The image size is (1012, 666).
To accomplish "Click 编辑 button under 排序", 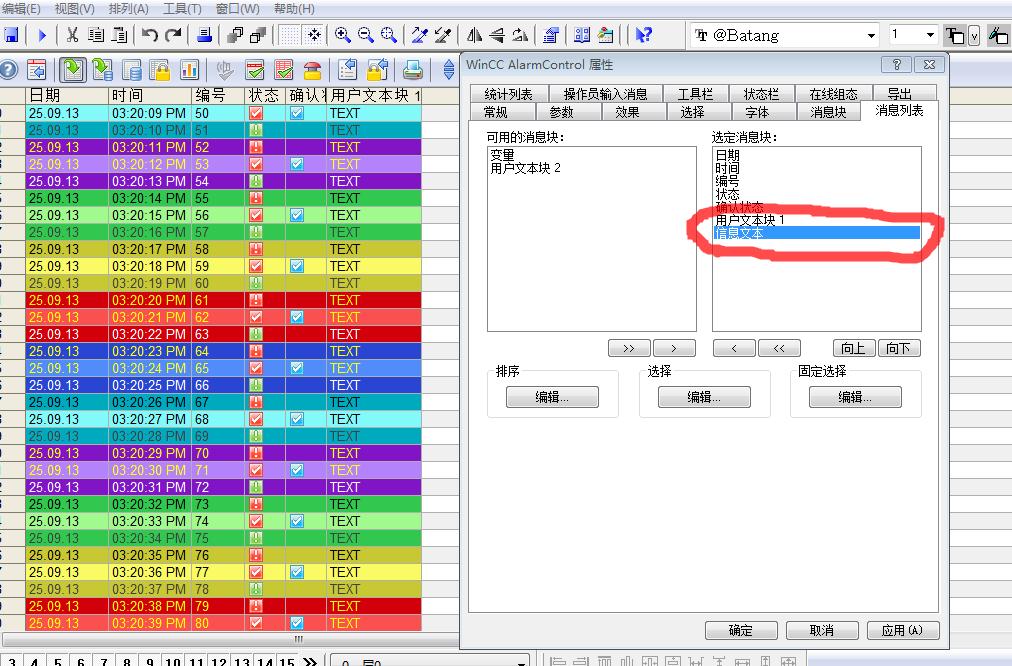I will pos(552,397).
